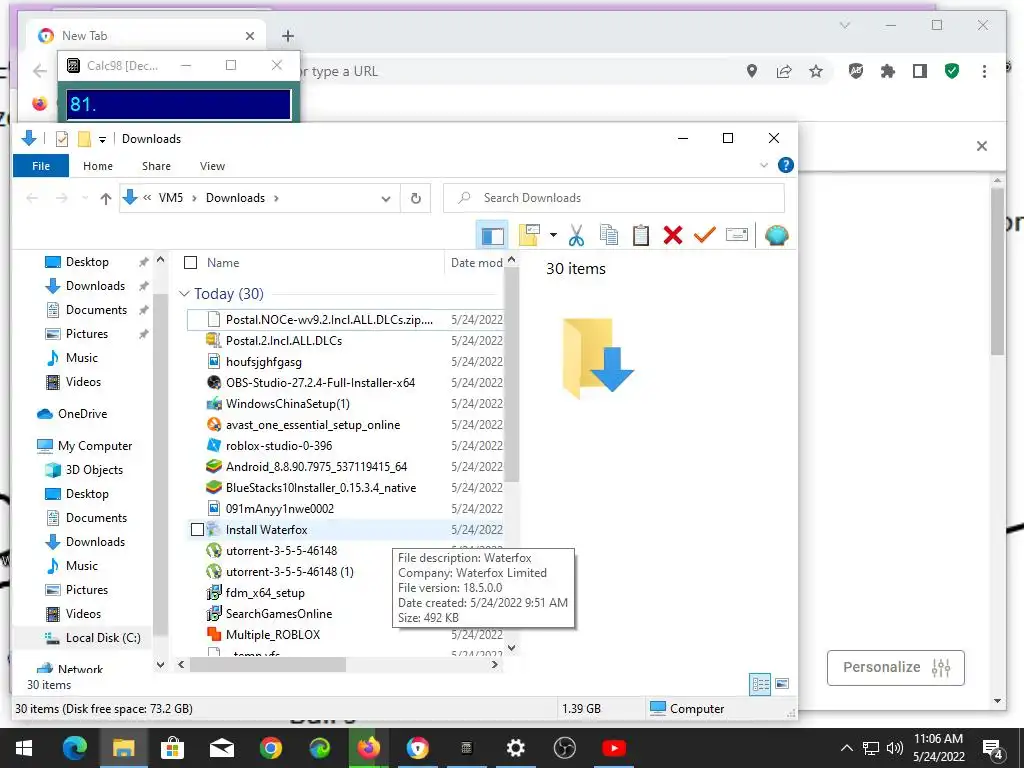Open Explorer help question mark icon

pyautogui.click(x=786, y=165)
